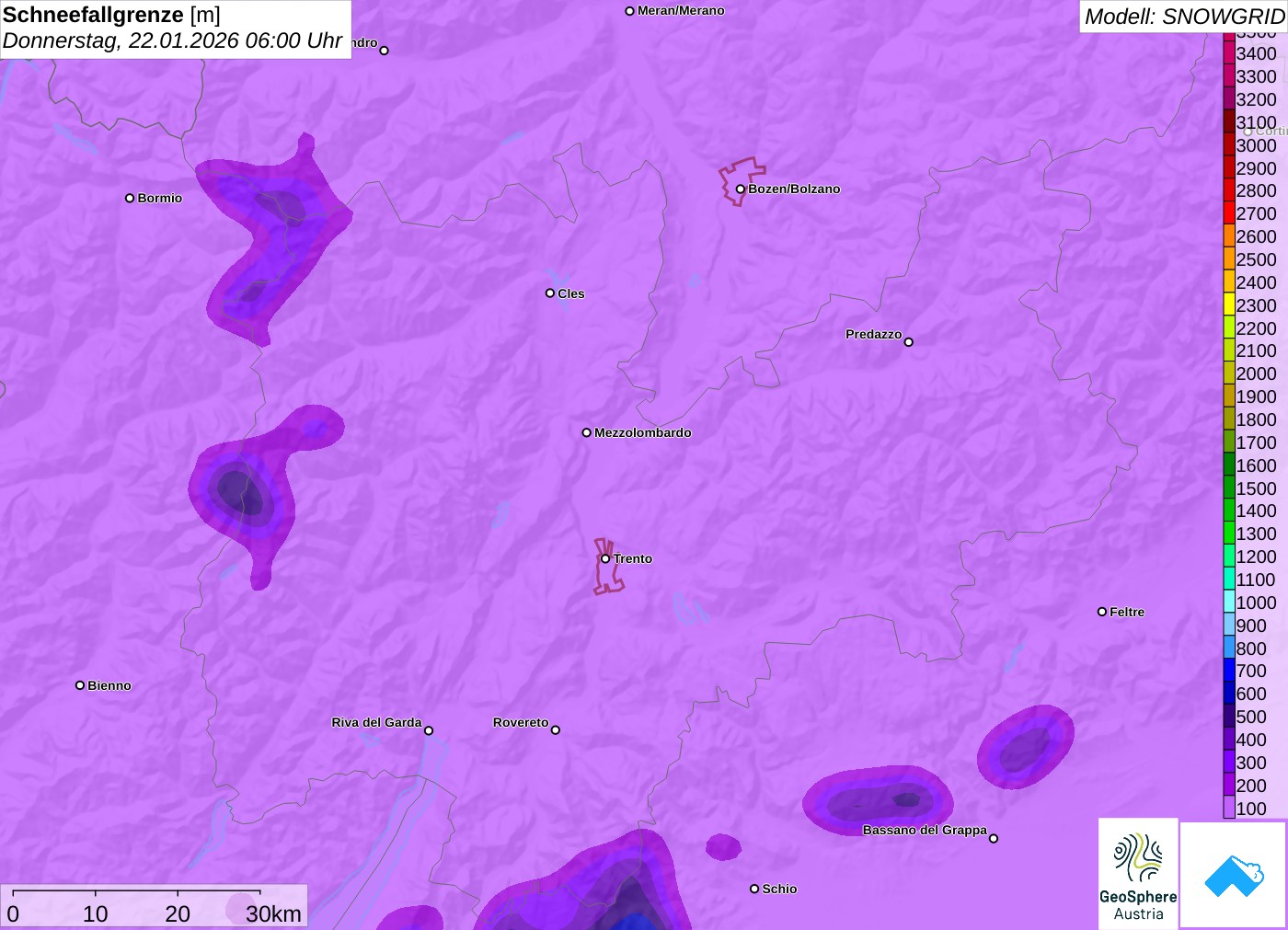
Task: Click the Feltre town marker
Action: (1102, 612)
